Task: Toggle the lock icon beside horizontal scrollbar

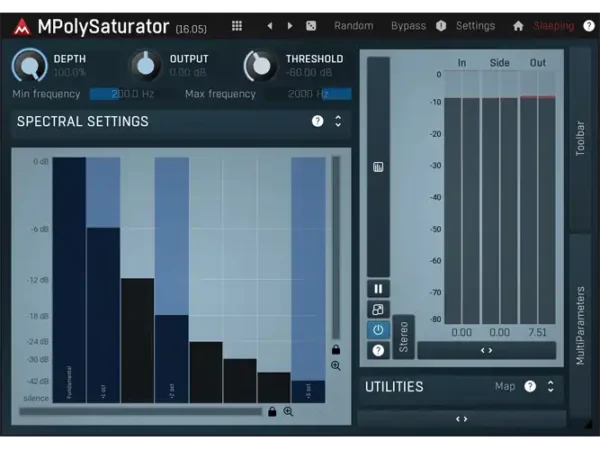Action: click(x=272, y=412)
